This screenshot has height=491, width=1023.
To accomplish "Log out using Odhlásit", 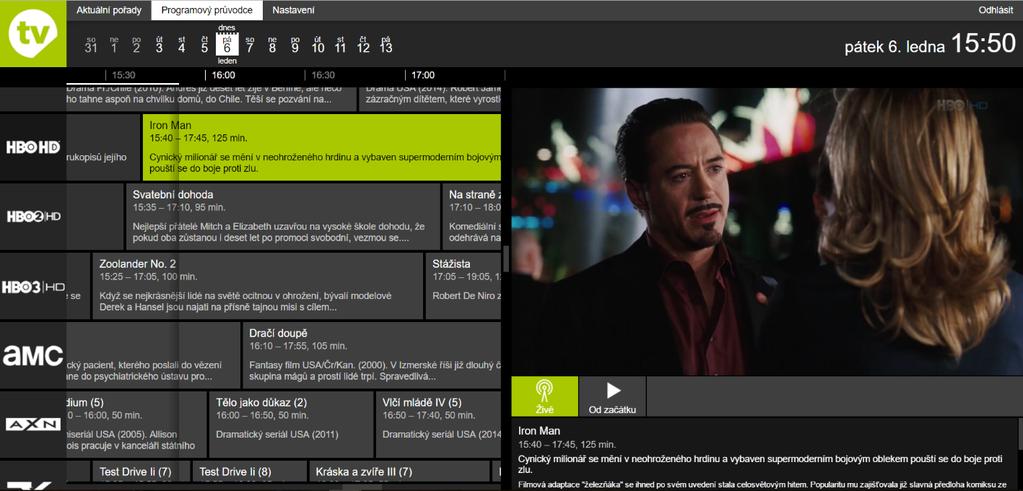I will tap(996, 10).
